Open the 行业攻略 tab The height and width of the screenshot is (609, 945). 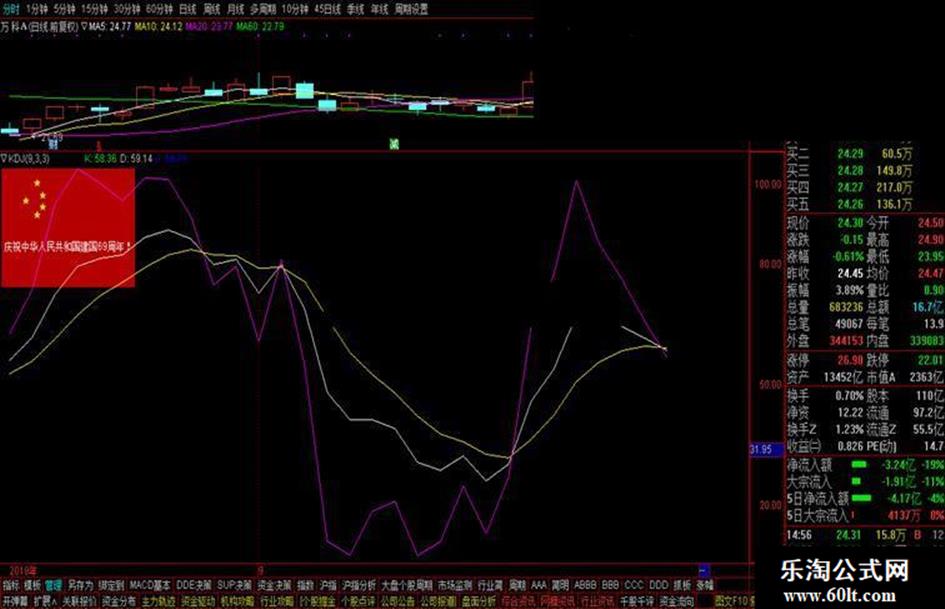point(277,601)
